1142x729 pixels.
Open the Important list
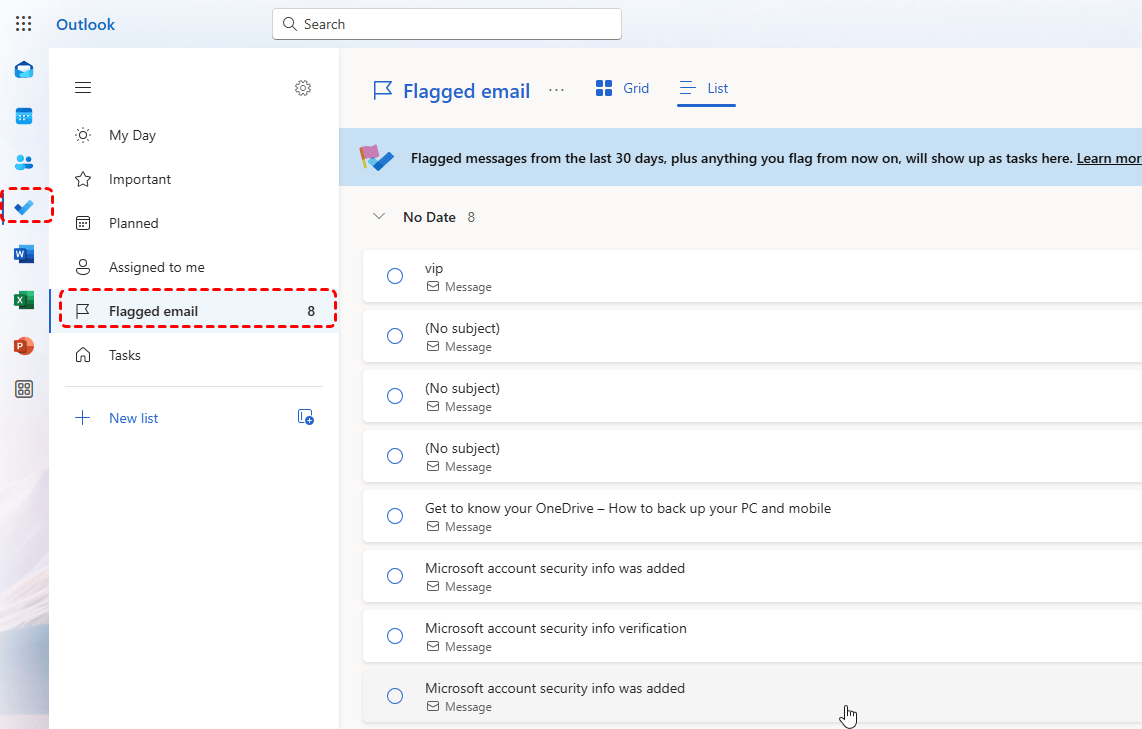click(x=194, y=179)
